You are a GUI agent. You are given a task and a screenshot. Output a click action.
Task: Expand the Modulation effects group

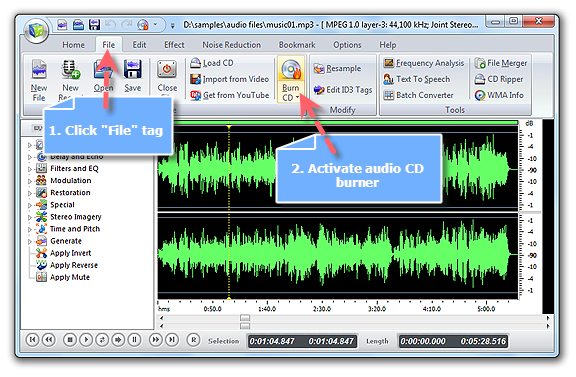[x=30, y=181]
